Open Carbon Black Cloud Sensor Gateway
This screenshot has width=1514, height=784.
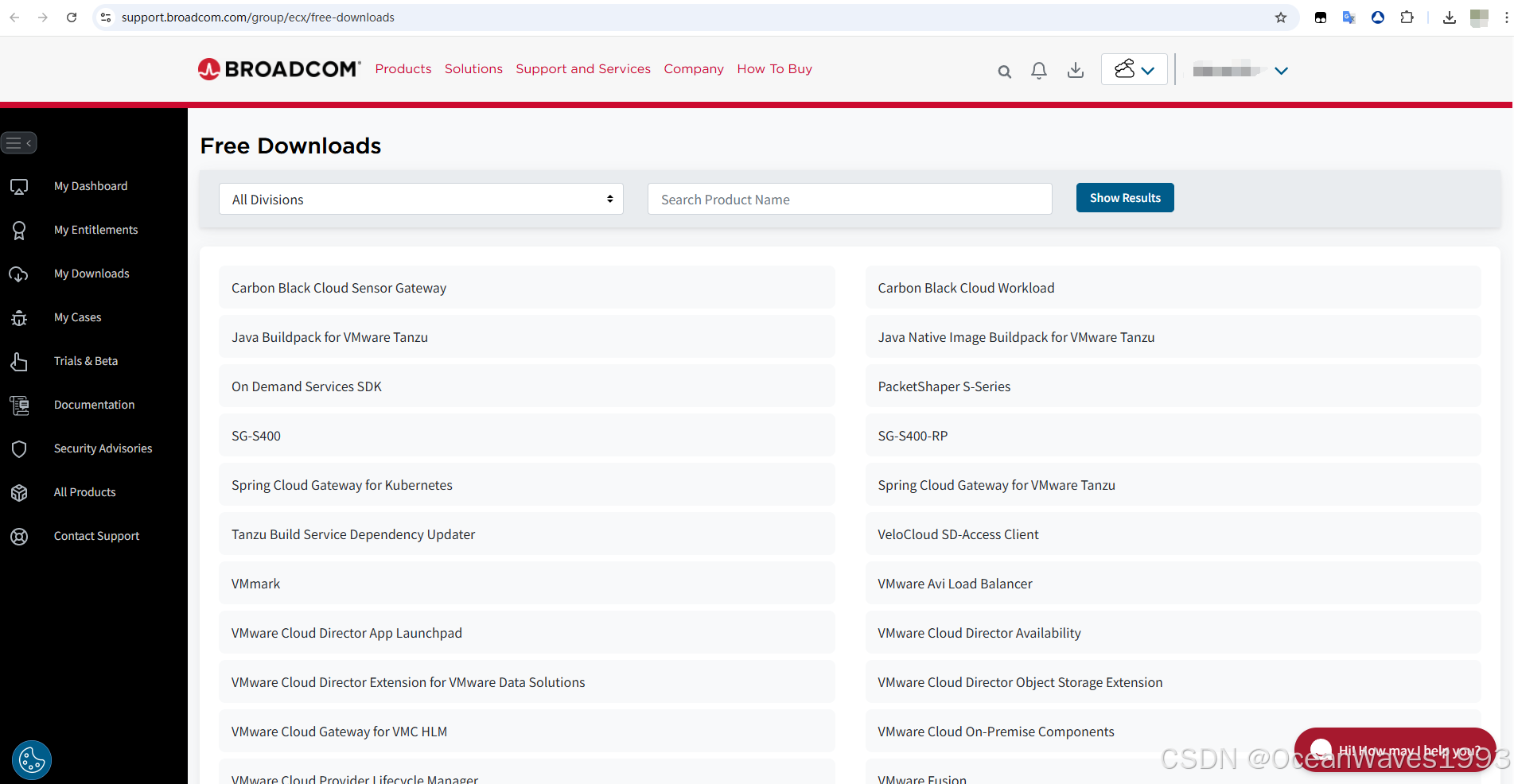[x=527, y=288]
